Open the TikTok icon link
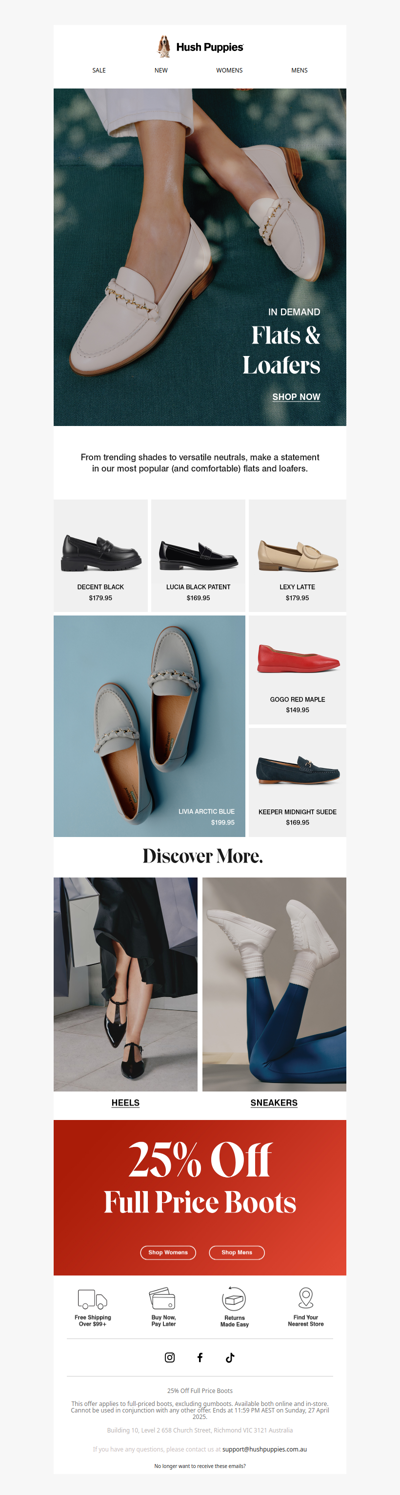 (x=230, y=1357)
